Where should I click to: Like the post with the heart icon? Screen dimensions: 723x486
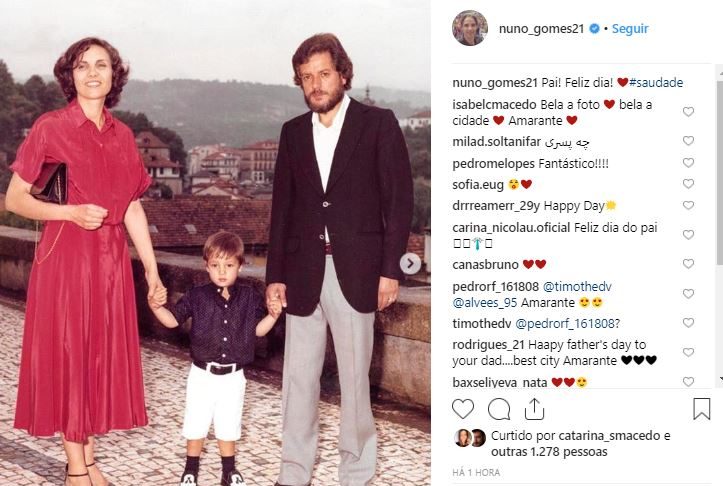(x=462, y=409)
